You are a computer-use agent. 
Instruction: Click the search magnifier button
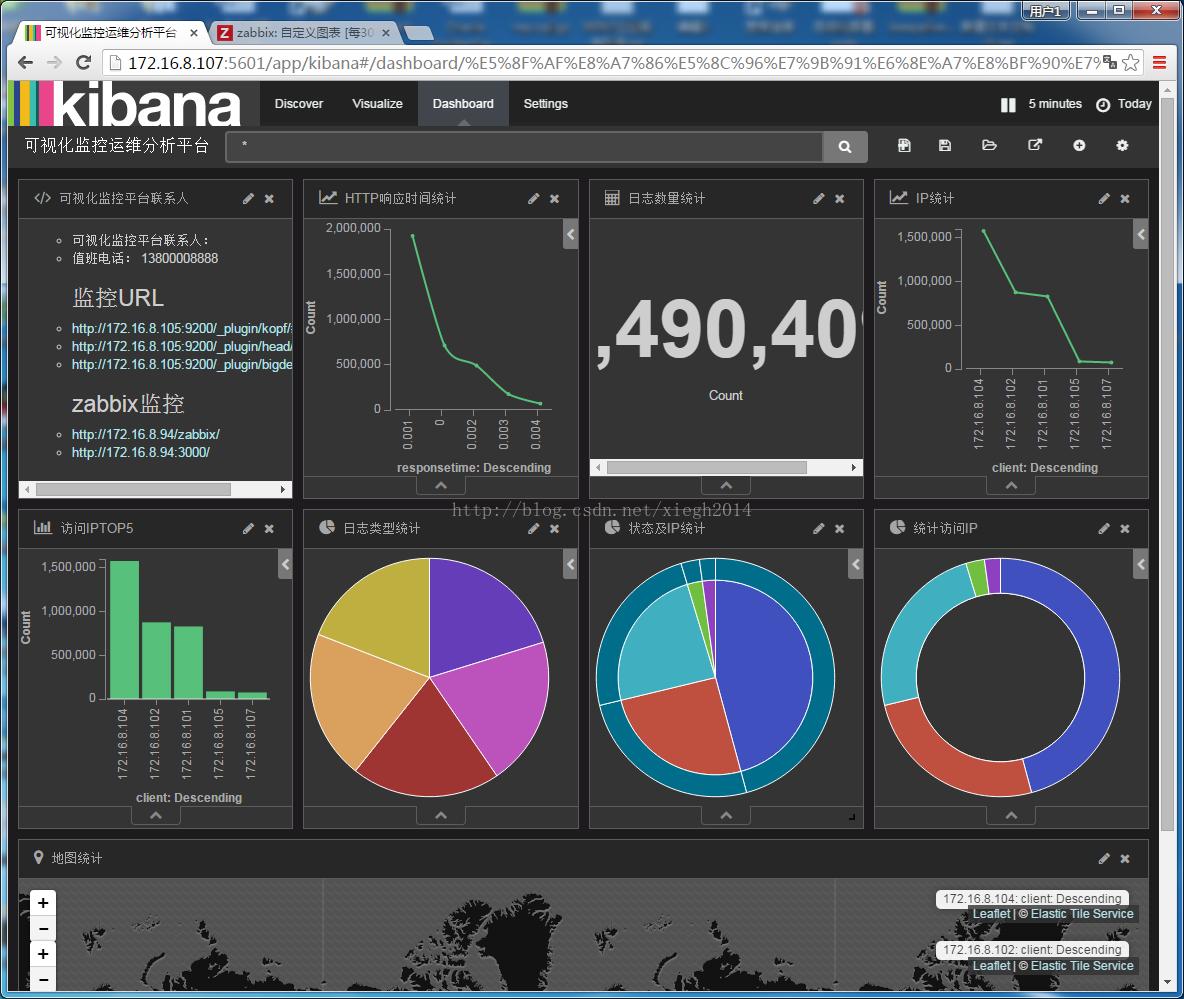[844, 146]
